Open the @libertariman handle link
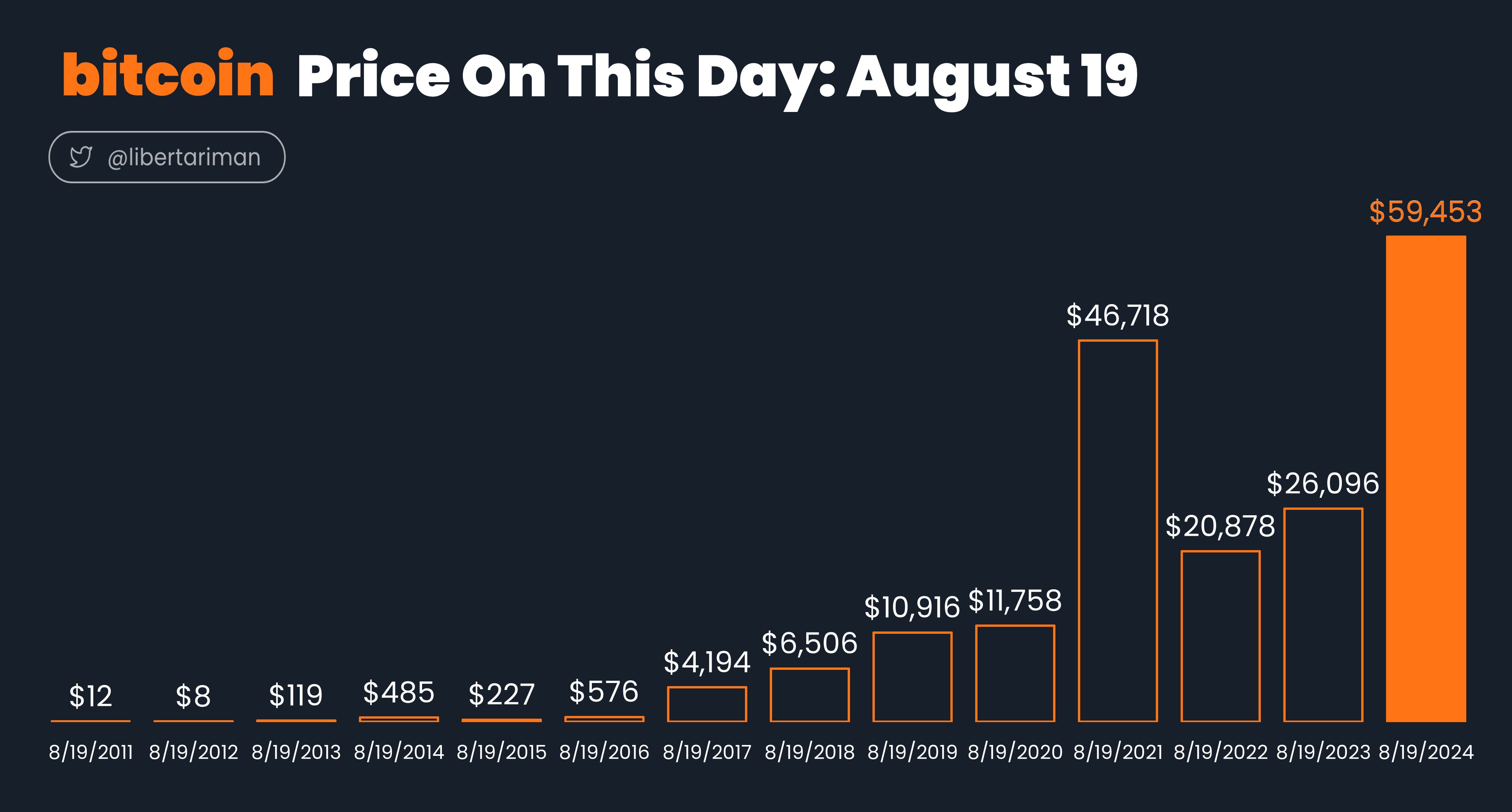Screen dimensions: 1512x812 pyautogui.click(x=184, y=157)
